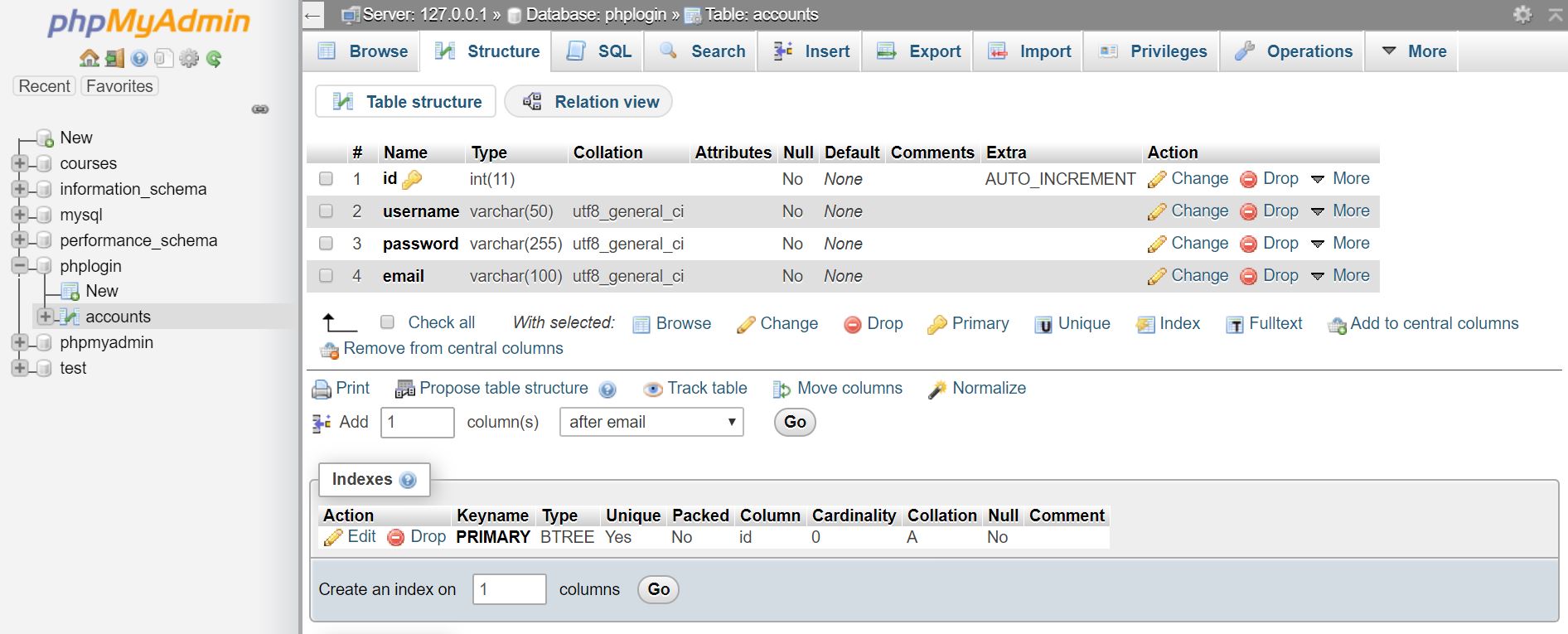
Task: Click the With selected Unique icon
Action: coord(1044,325)
